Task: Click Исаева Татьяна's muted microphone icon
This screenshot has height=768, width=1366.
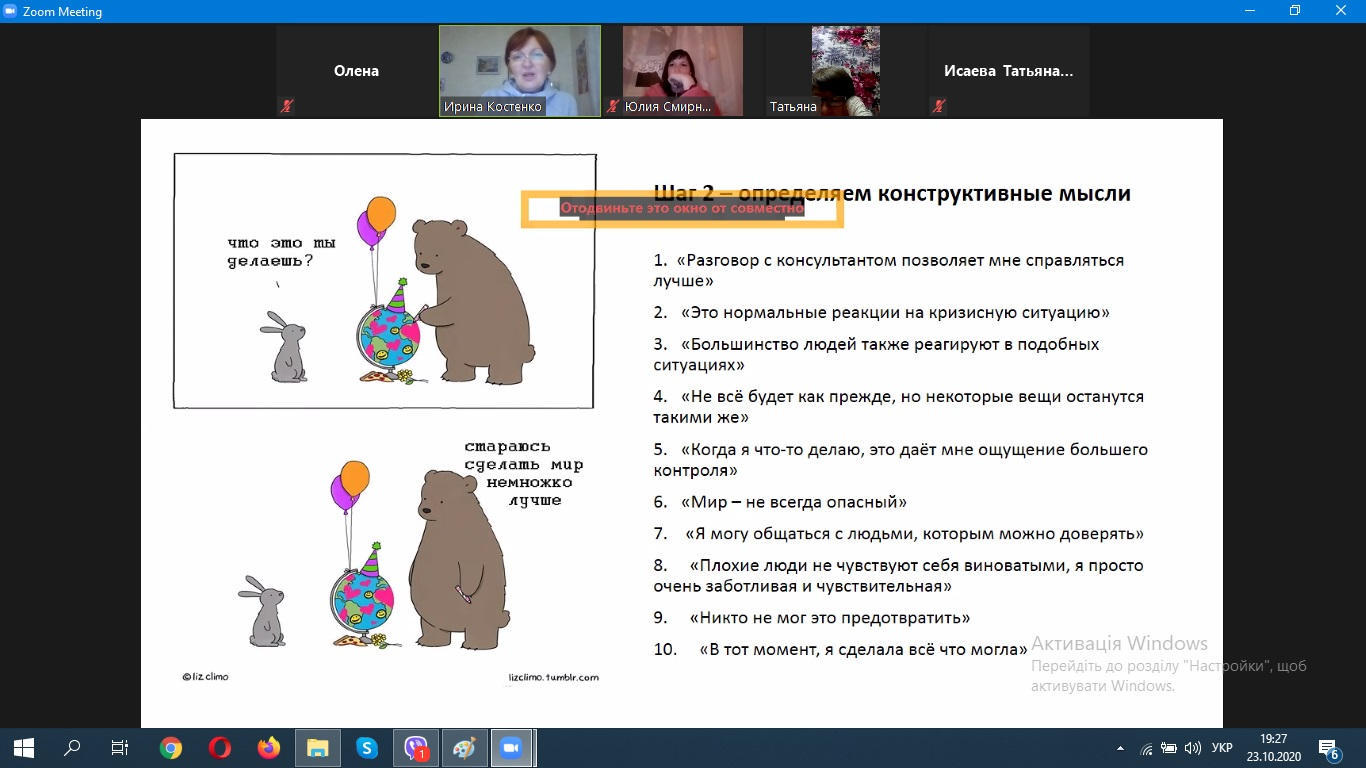Action: point(939,106)
